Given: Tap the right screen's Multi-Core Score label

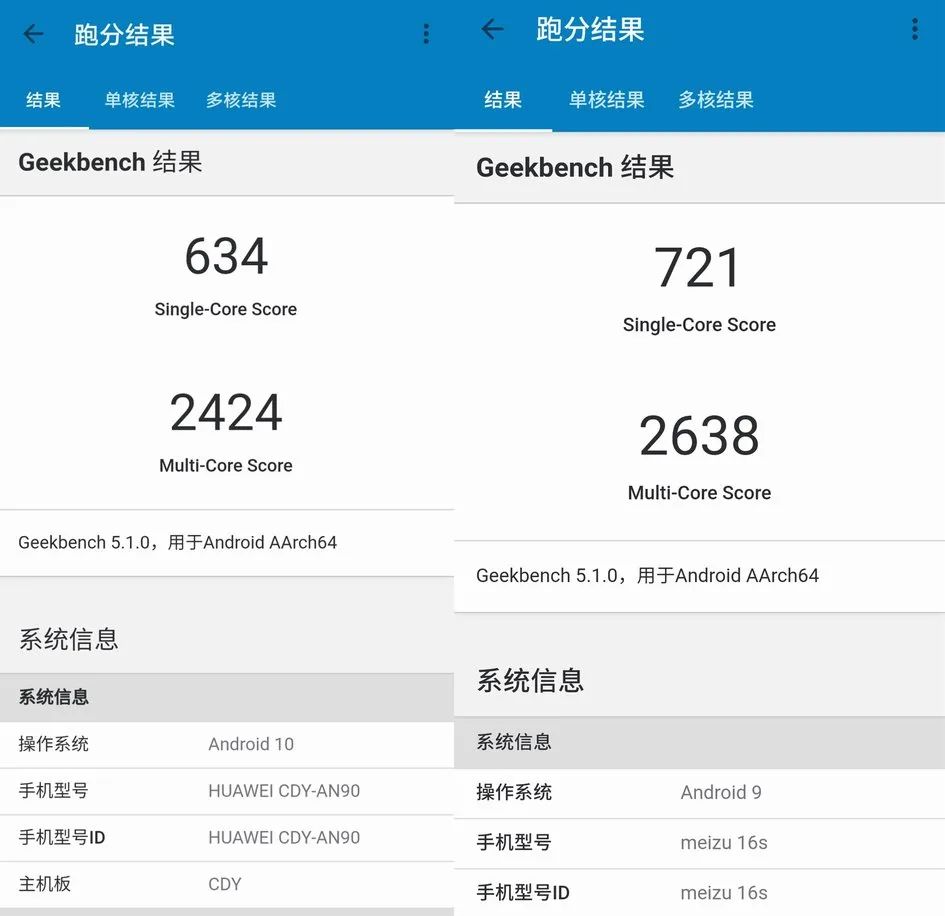Looking at the screenshot, I should tap(699, 493).
